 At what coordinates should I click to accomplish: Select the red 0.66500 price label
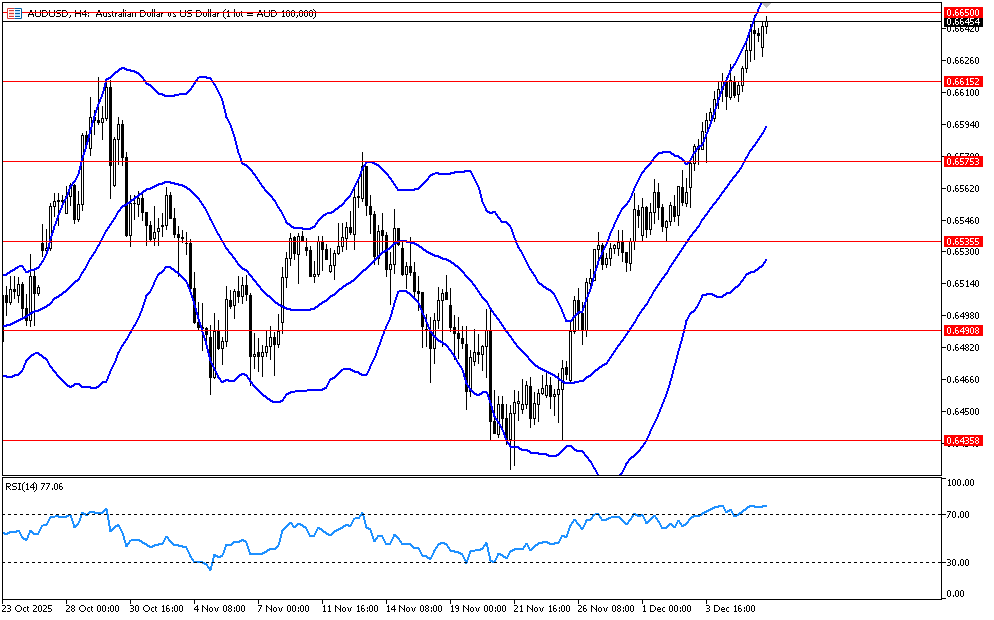(x=961, y=12)
